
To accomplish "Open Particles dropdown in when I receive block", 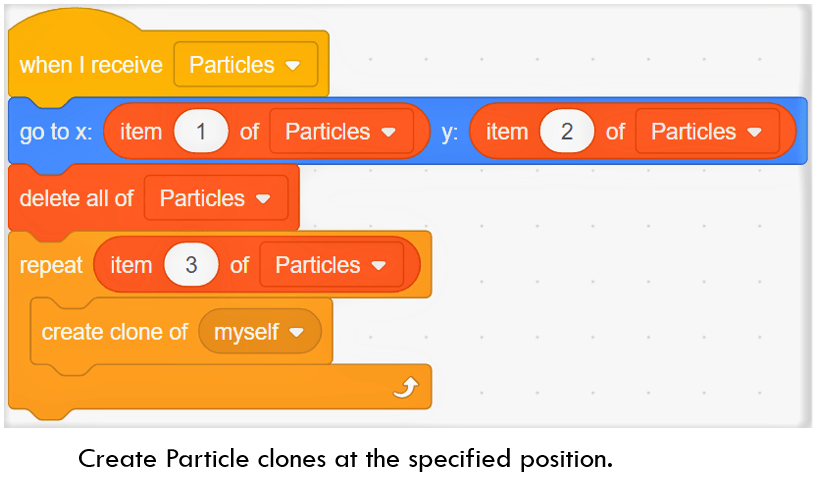I will click(245, 65).
